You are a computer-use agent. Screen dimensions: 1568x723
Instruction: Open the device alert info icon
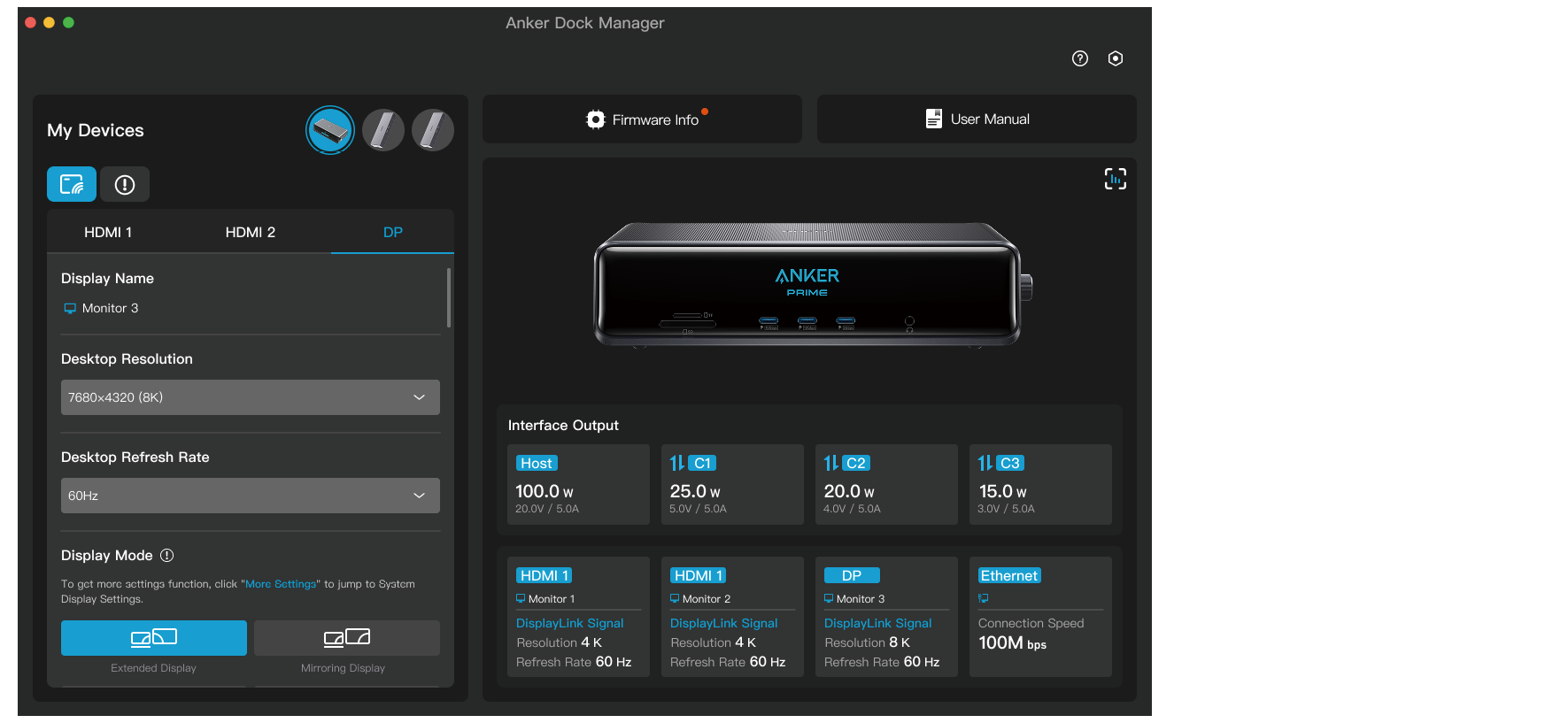(125, 184)
